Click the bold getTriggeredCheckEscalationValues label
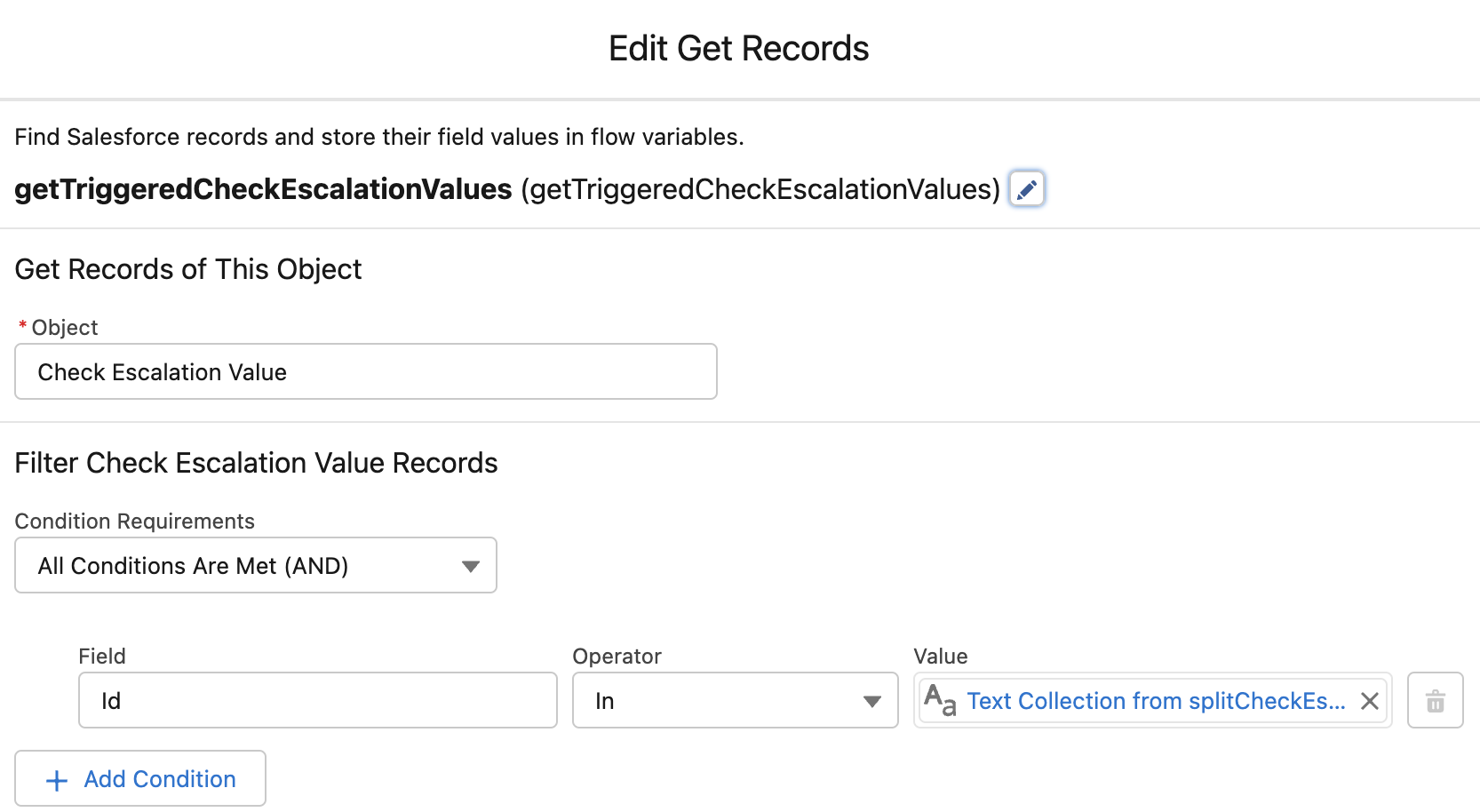The height and width of the screenshot is (812, 1480). 263,189
